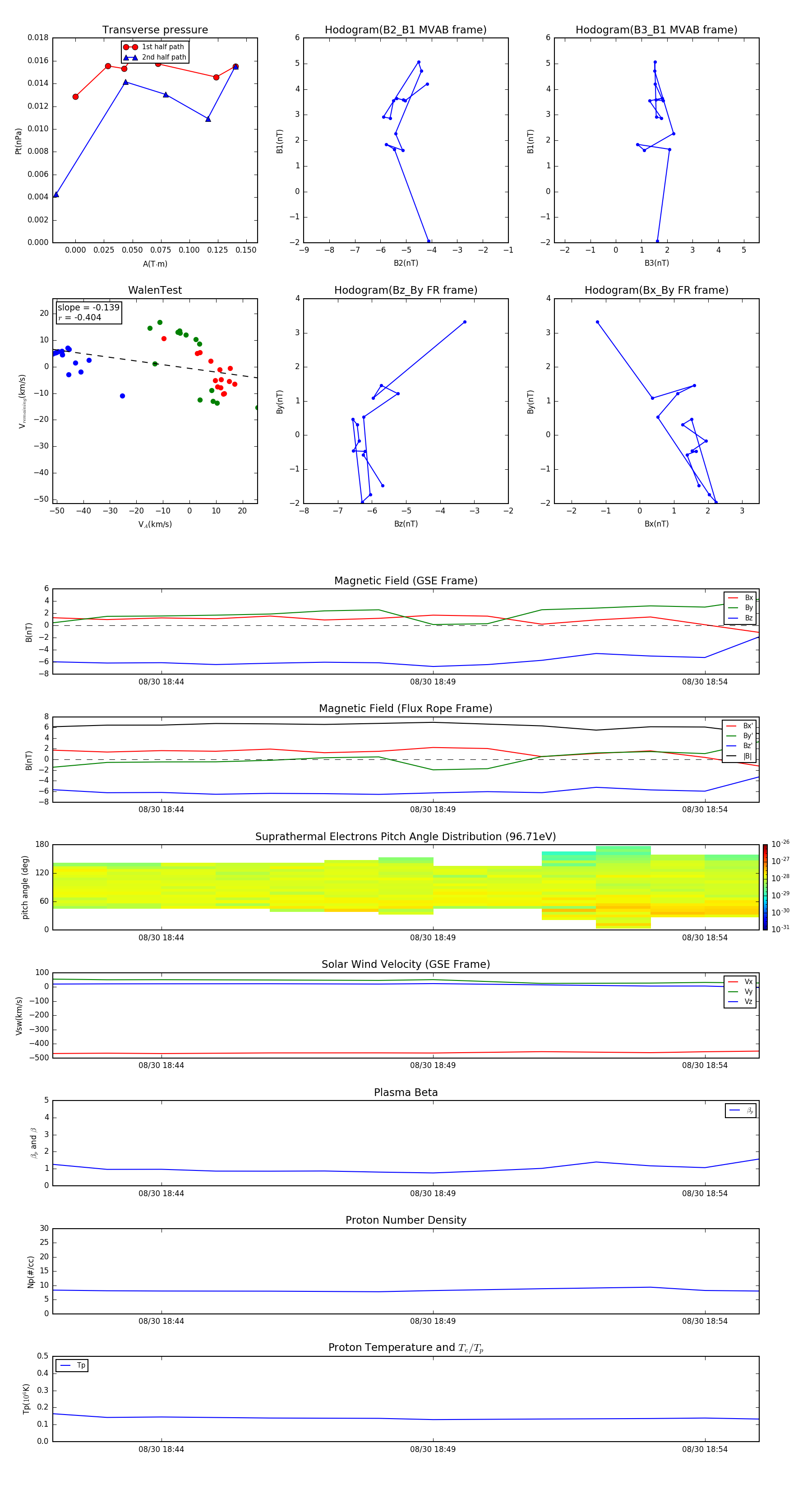Click the 'Np(#/cc)' axis label
Viewport: 812px width, 1489px height.
(31, 1272)
